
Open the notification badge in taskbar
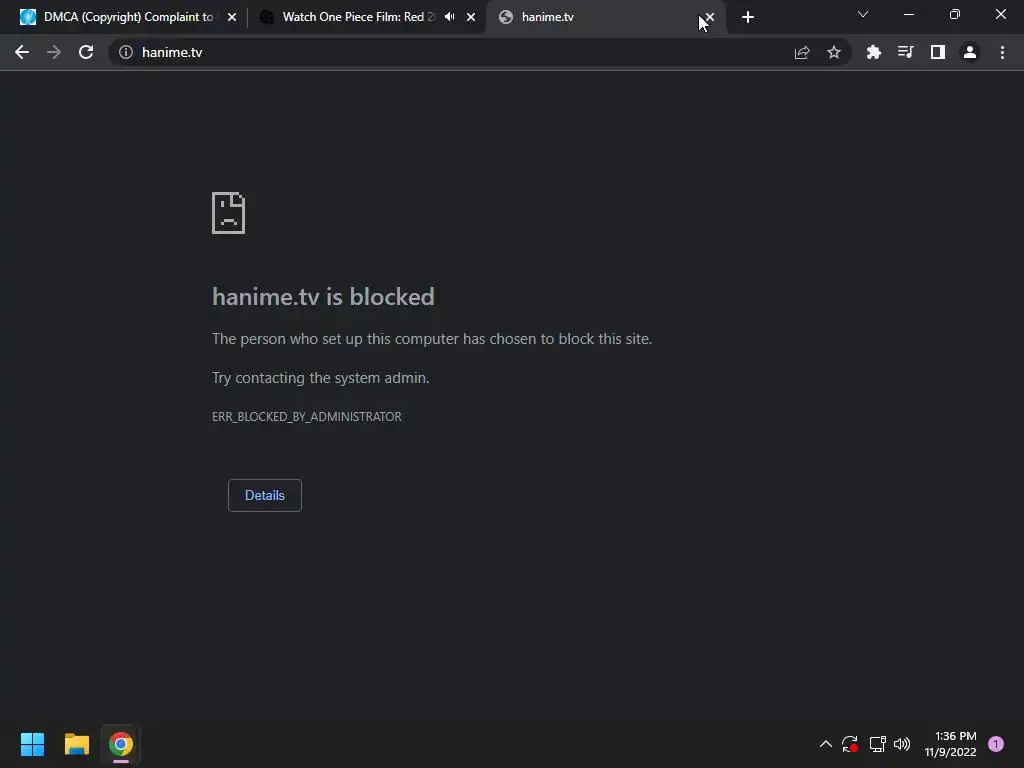[995, 744]
